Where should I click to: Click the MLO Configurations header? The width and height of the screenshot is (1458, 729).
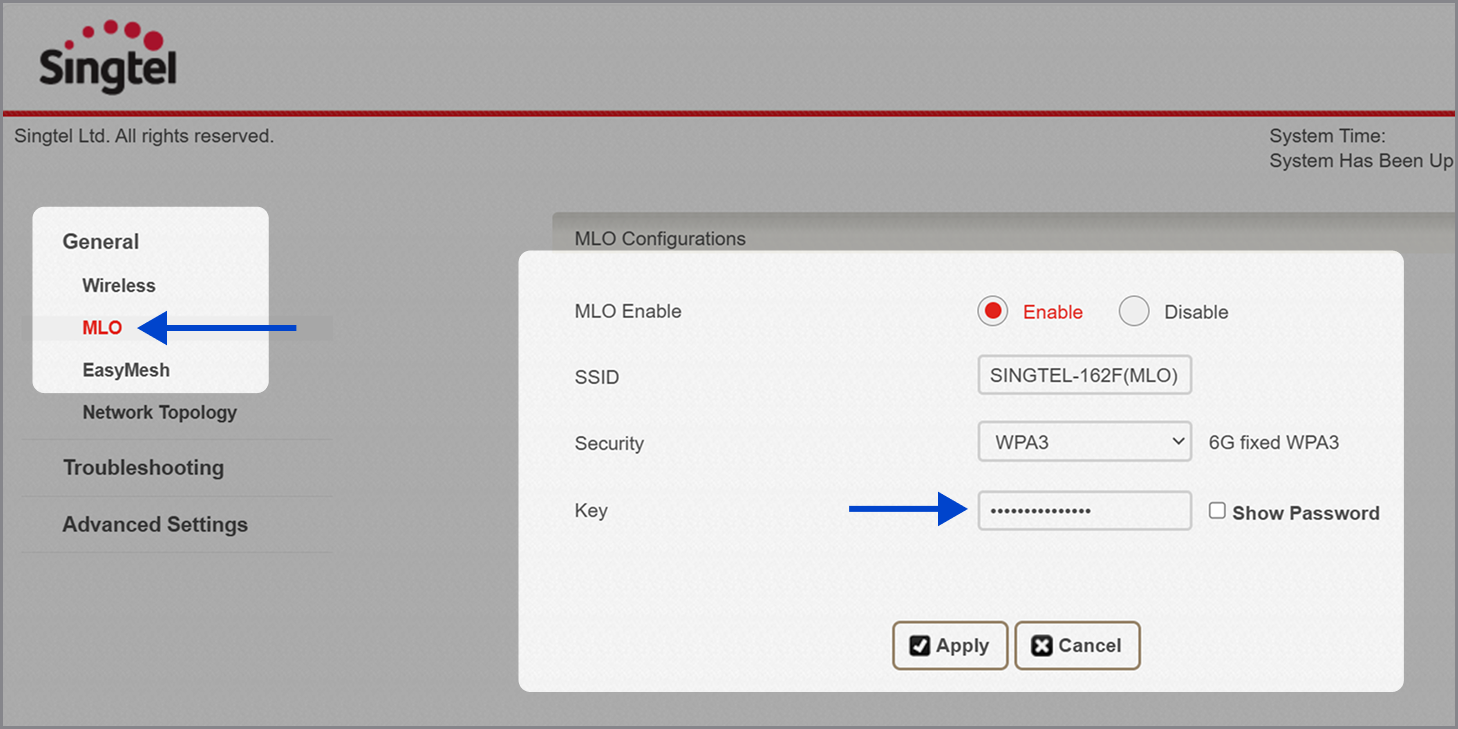coord(660,239)
